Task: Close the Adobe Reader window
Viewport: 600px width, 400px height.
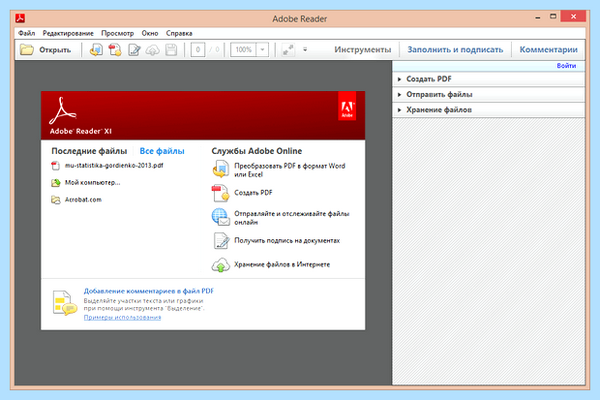Action: 573,16
